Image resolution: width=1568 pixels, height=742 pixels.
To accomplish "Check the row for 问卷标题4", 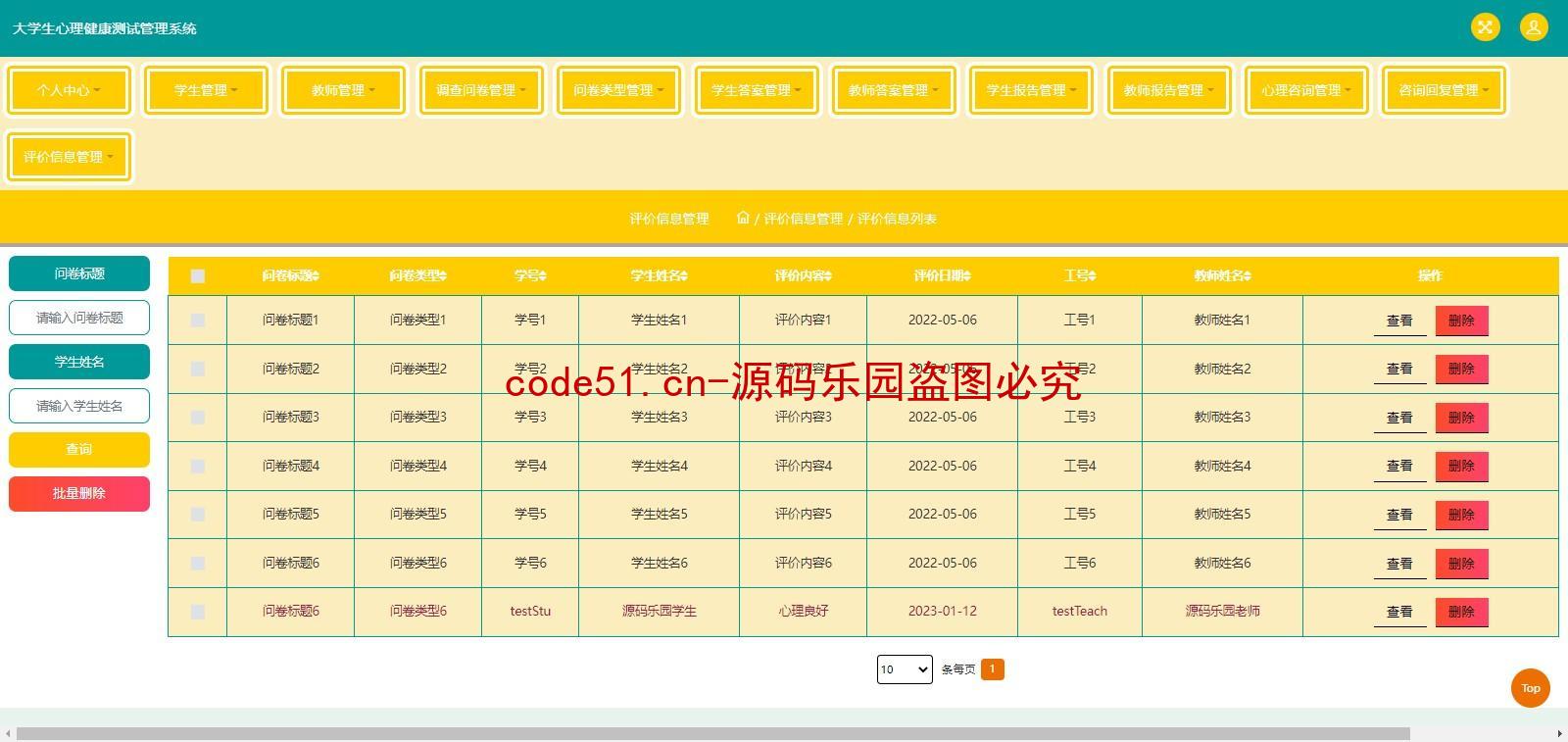I will coord(198,467).
